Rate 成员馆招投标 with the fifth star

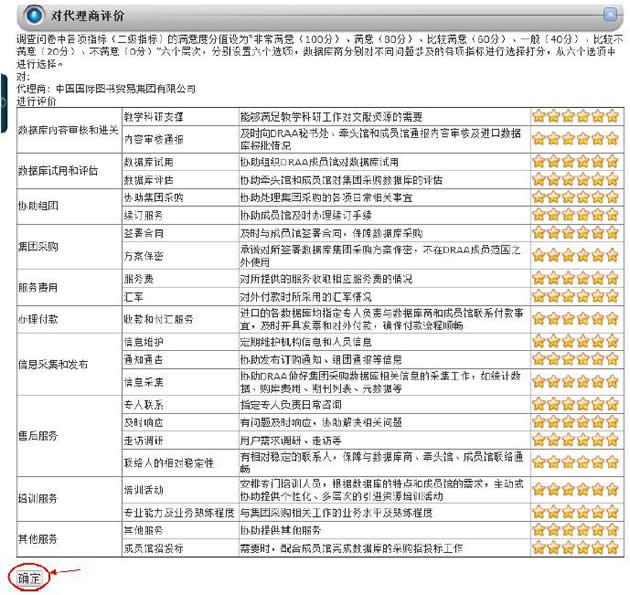point(598,547)
